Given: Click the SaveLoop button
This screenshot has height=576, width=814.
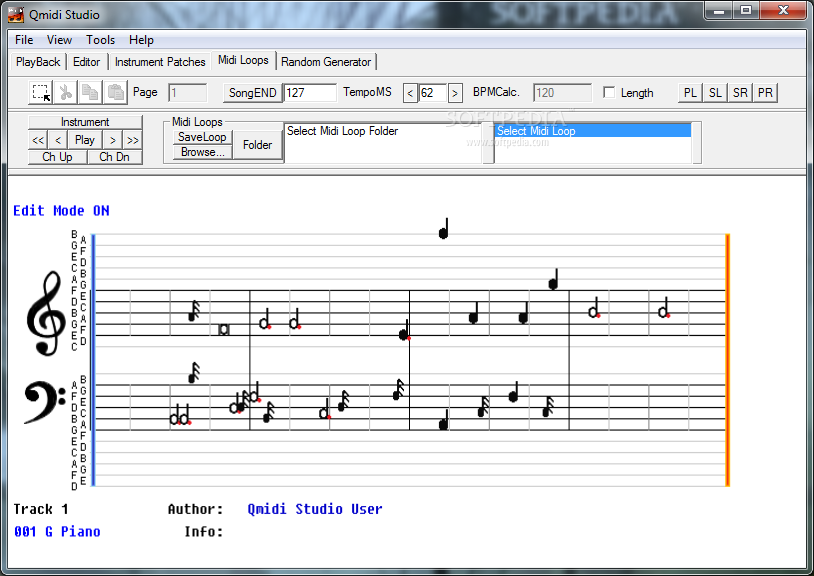Looking at the screenshot, I should (202, 137).
